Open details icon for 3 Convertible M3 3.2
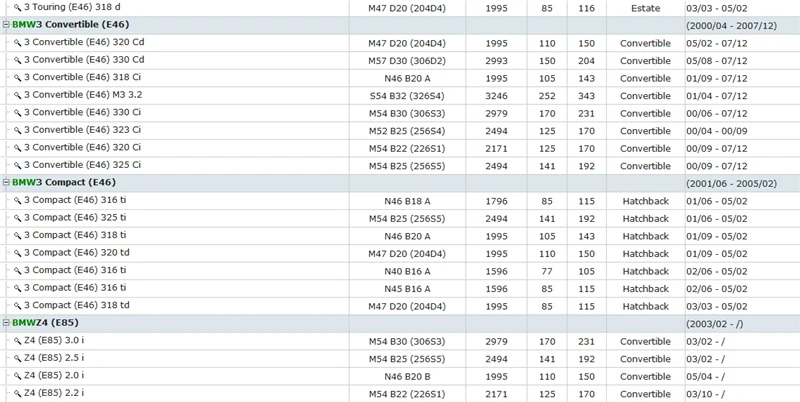This screenshot has height=402, width=800. (x=17, y=95)
